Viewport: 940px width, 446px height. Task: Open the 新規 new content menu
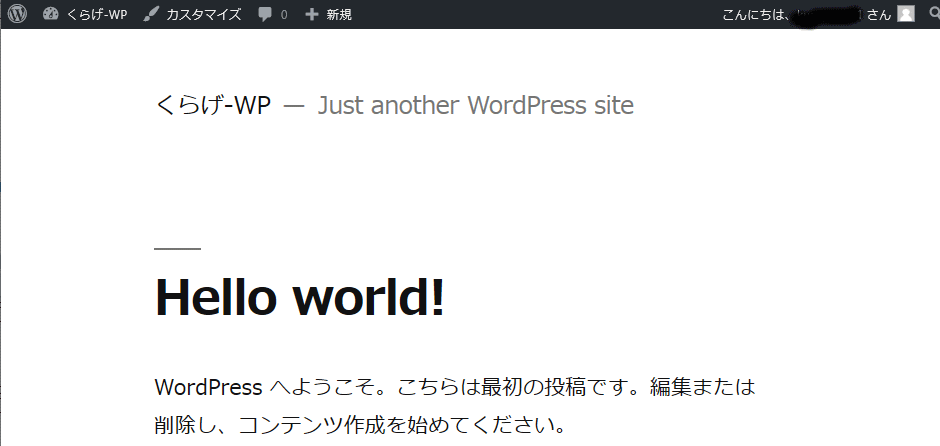(329, 14)
